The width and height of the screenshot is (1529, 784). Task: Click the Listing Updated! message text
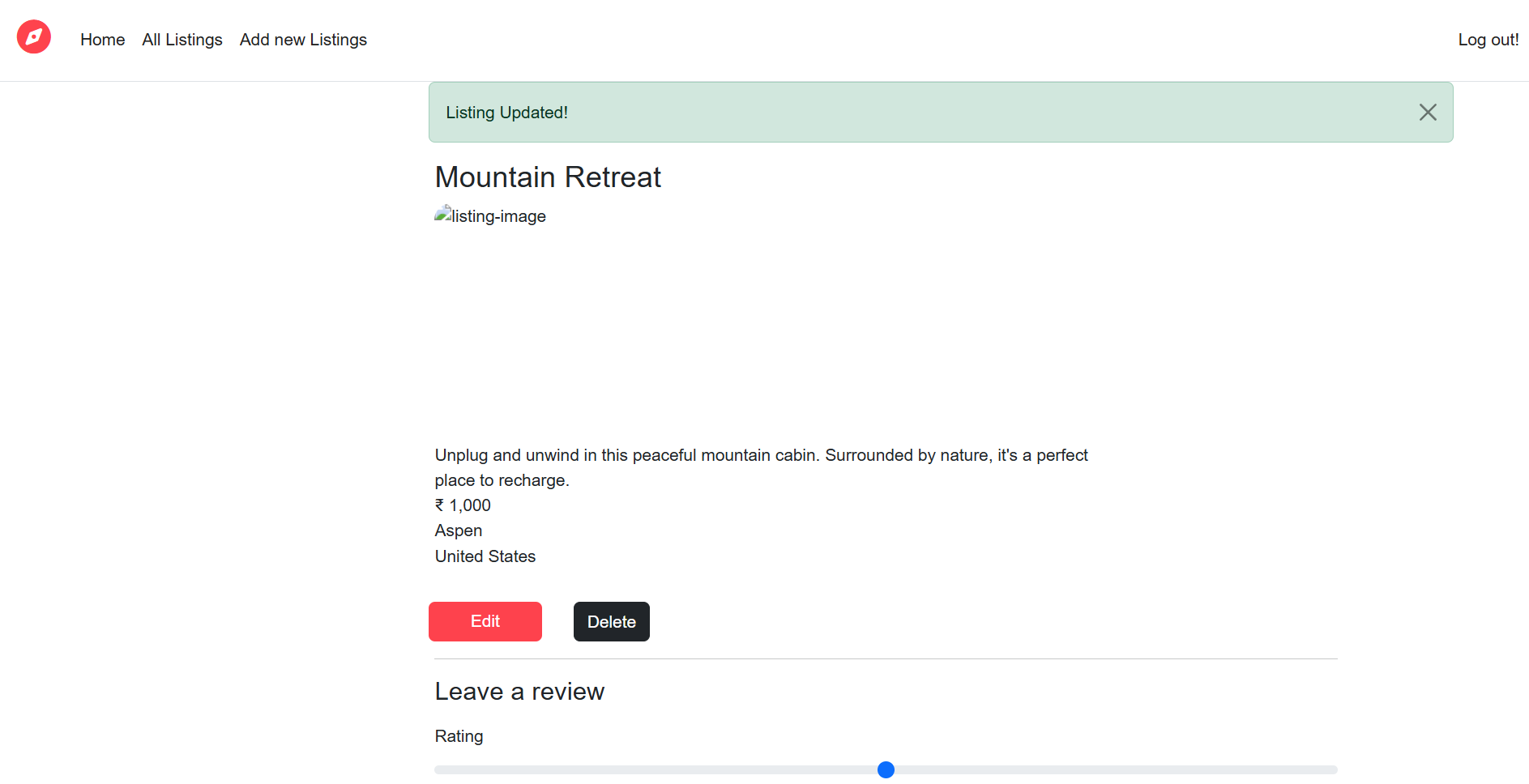point(507,113)
